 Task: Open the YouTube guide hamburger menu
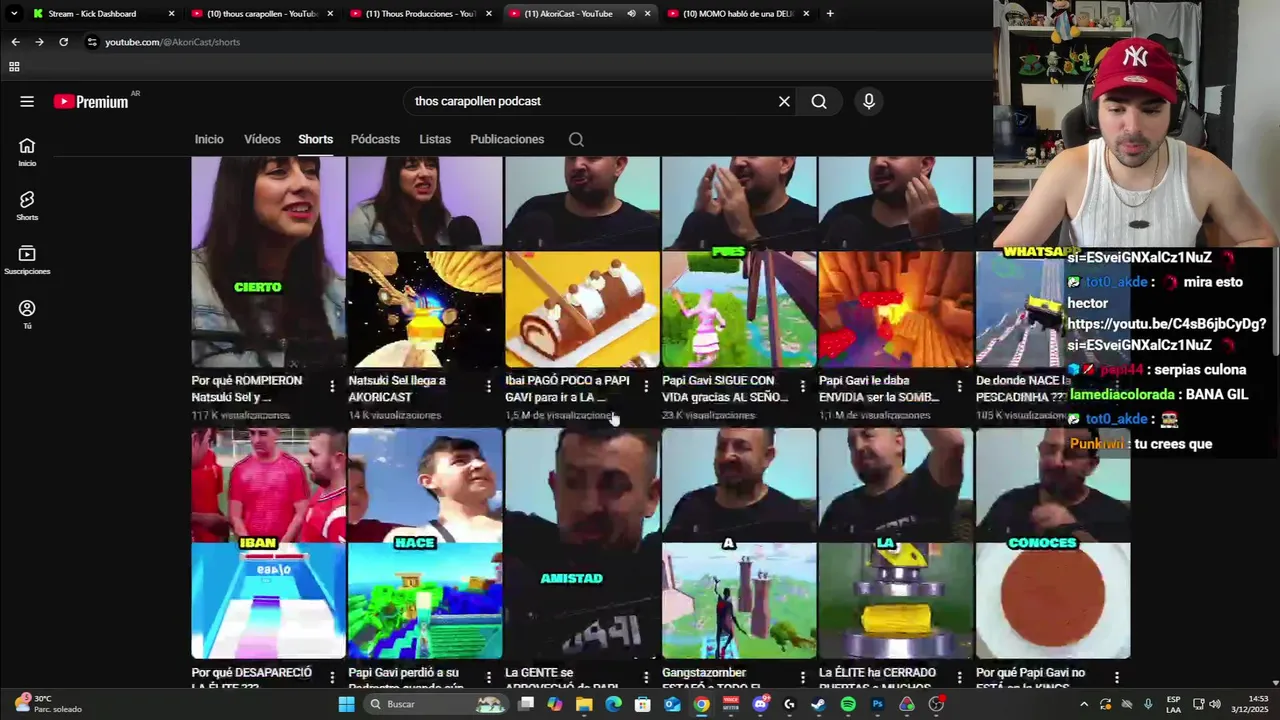(27, 101)
